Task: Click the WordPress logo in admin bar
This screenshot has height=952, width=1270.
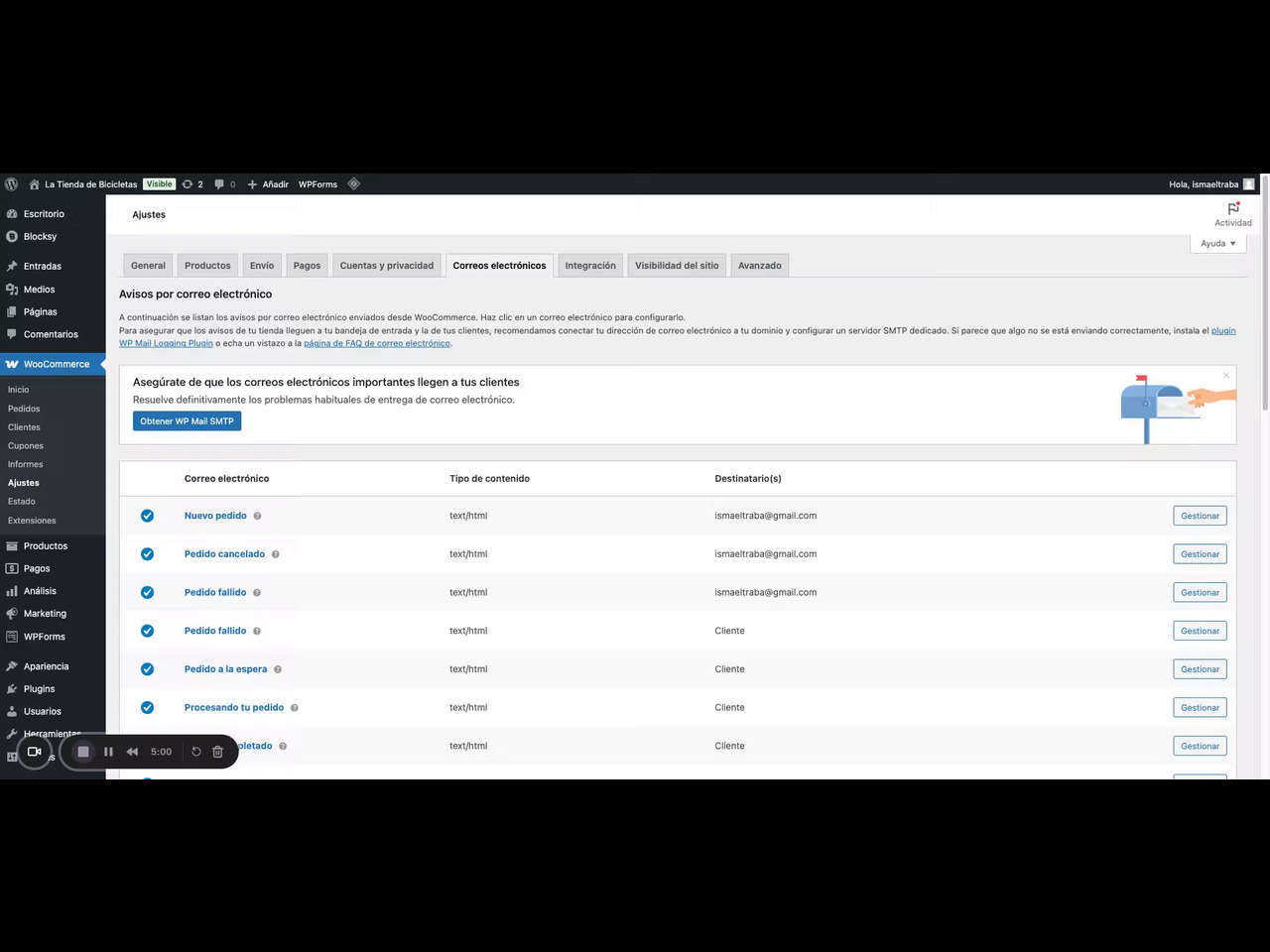Action: 12,184
